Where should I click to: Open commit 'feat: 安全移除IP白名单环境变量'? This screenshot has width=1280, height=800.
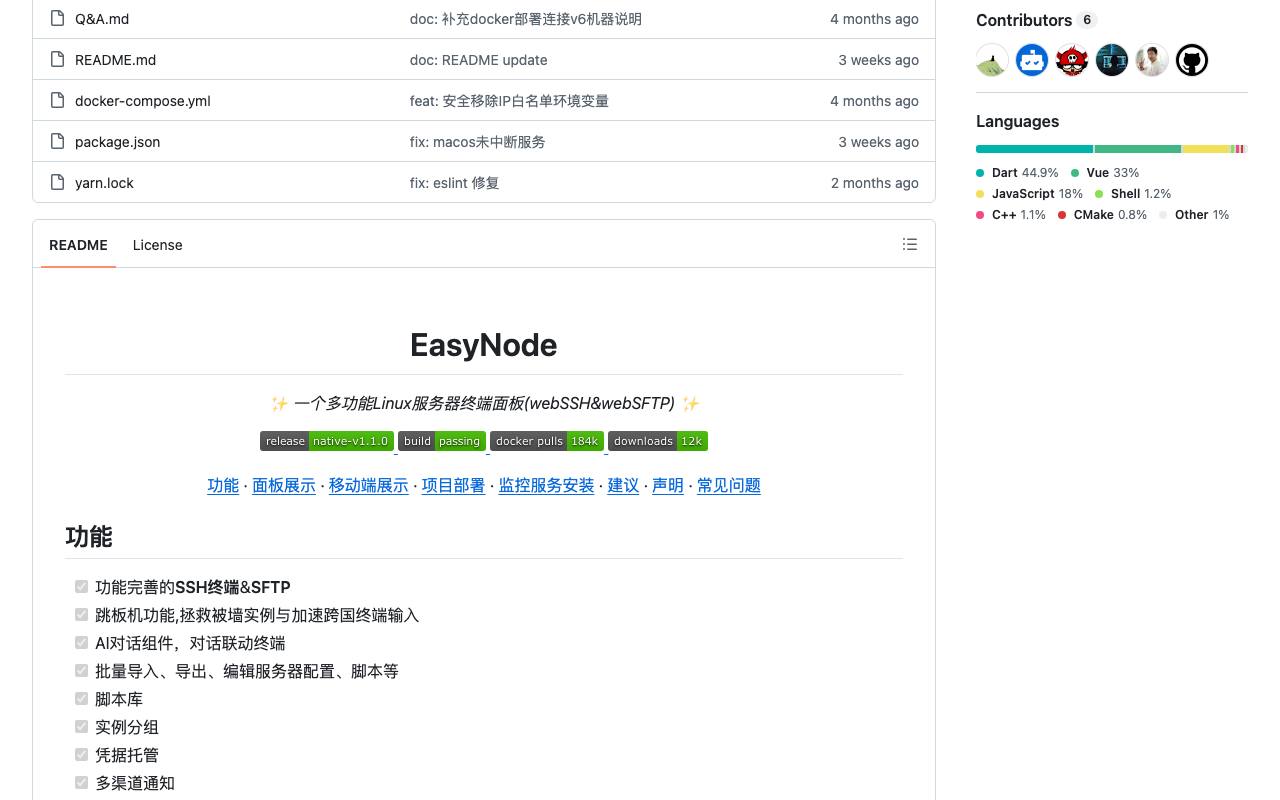(509, 101)
